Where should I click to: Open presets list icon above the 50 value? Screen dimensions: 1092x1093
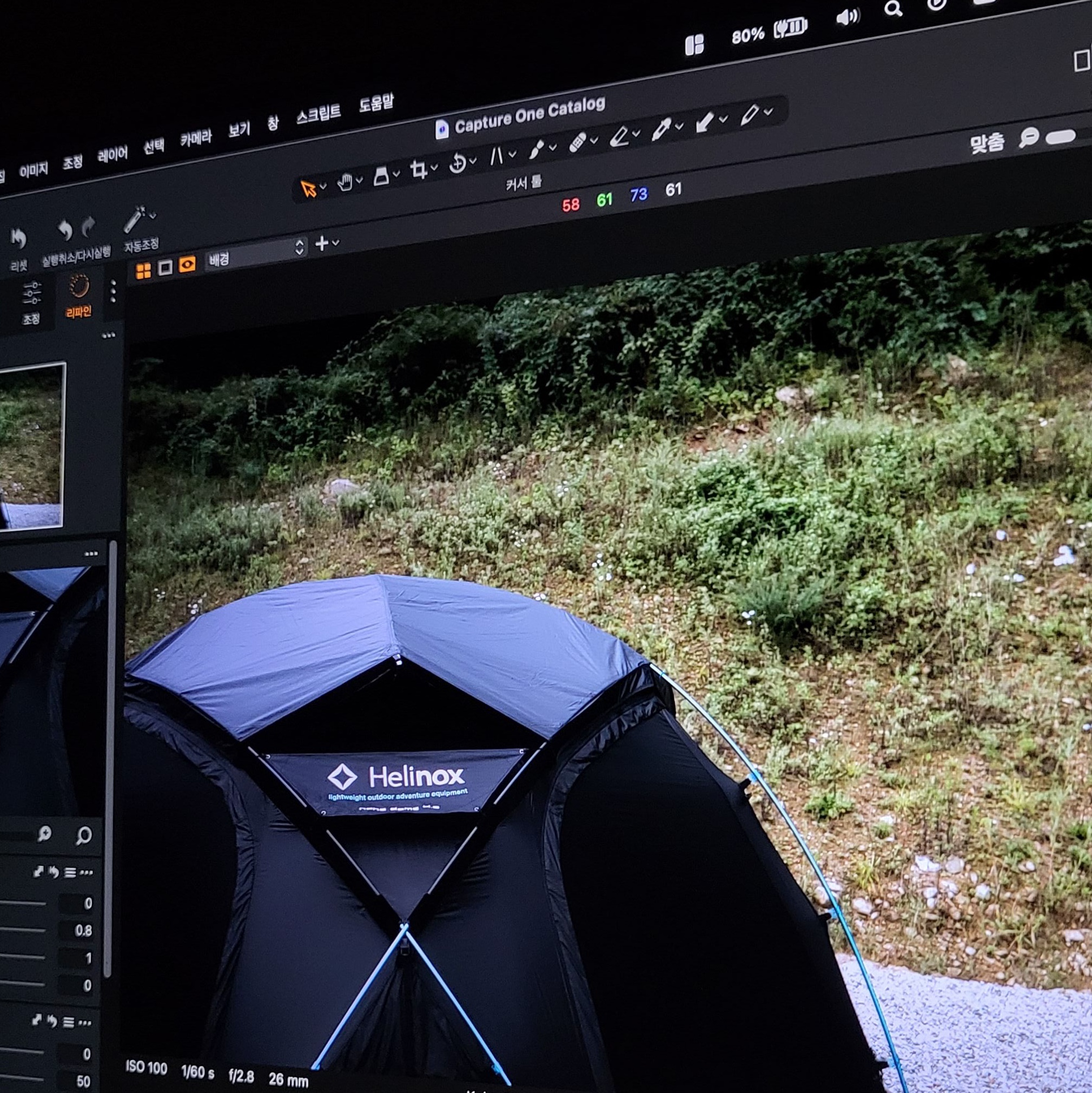tap(69, 1022)
